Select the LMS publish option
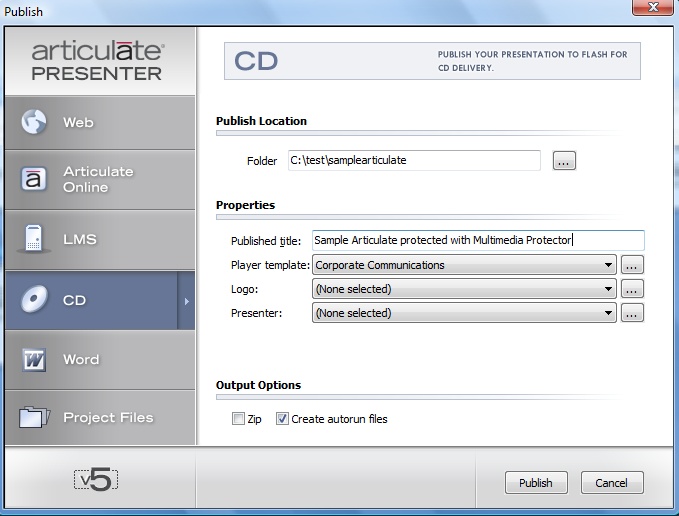 tap(100, 240)
